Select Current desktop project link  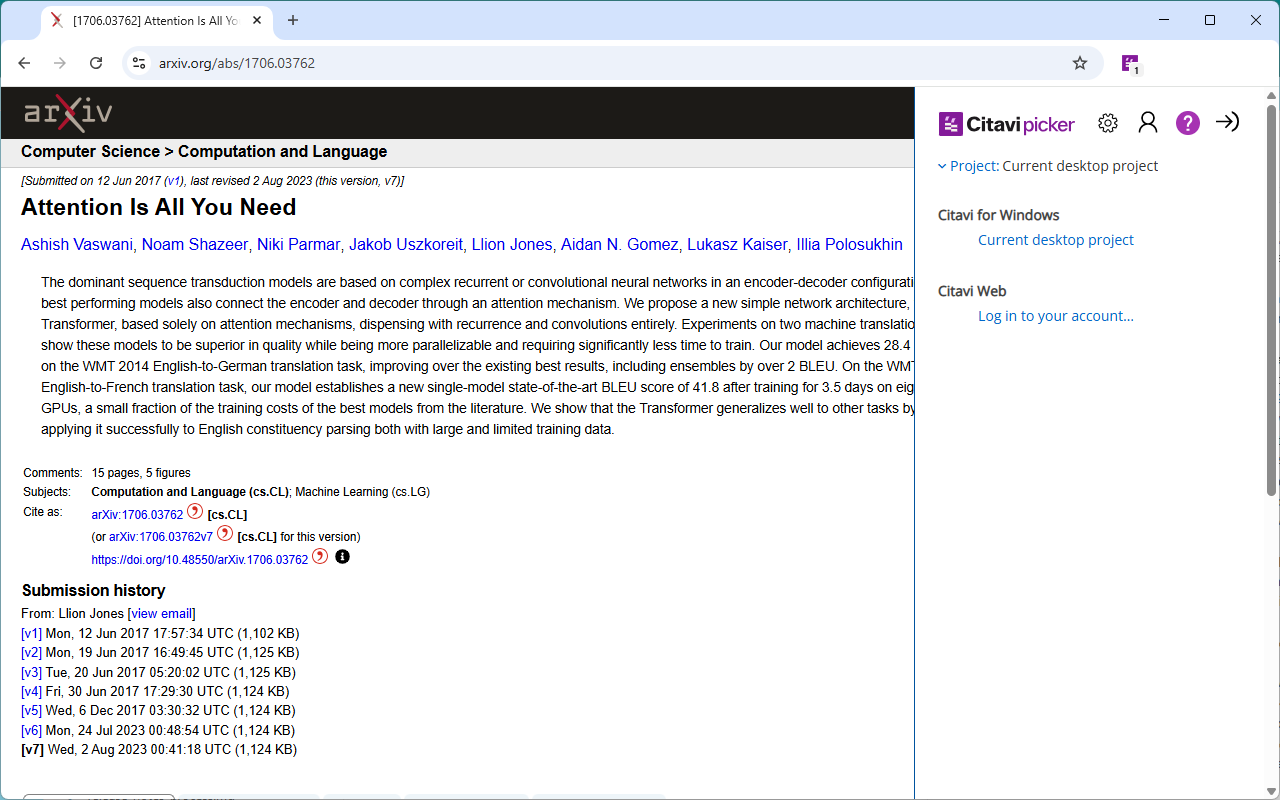pos(1056,240)
